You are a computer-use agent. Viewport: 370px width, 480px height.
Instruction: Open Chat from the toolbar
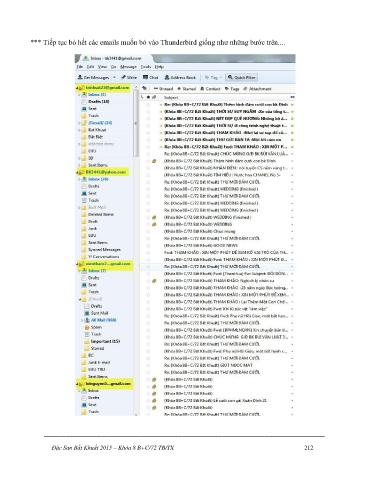click(x=150, y=77)
